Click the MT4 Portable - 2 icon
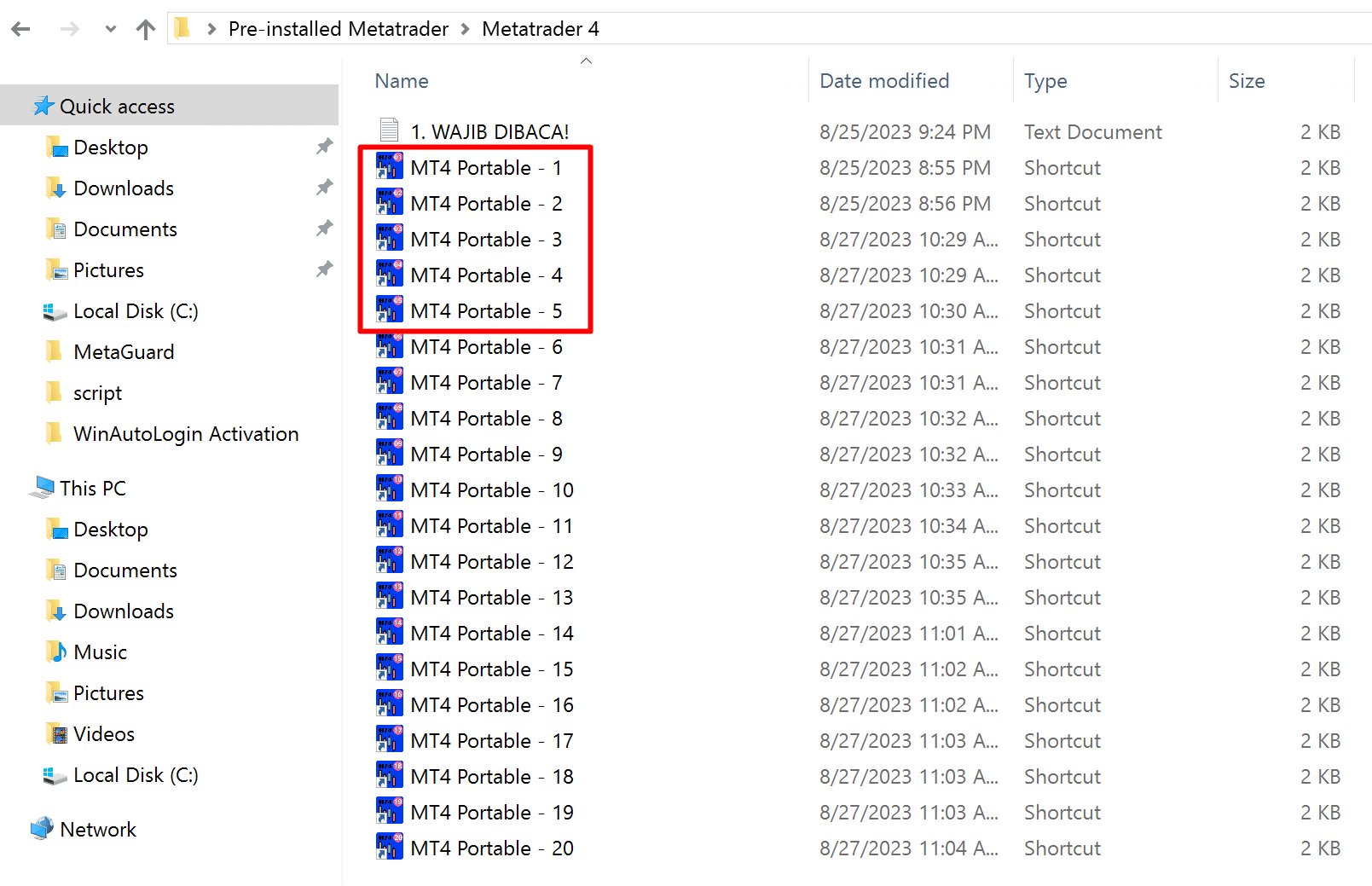The height and width of the screenshot is (886, 1372). (390, 202)
